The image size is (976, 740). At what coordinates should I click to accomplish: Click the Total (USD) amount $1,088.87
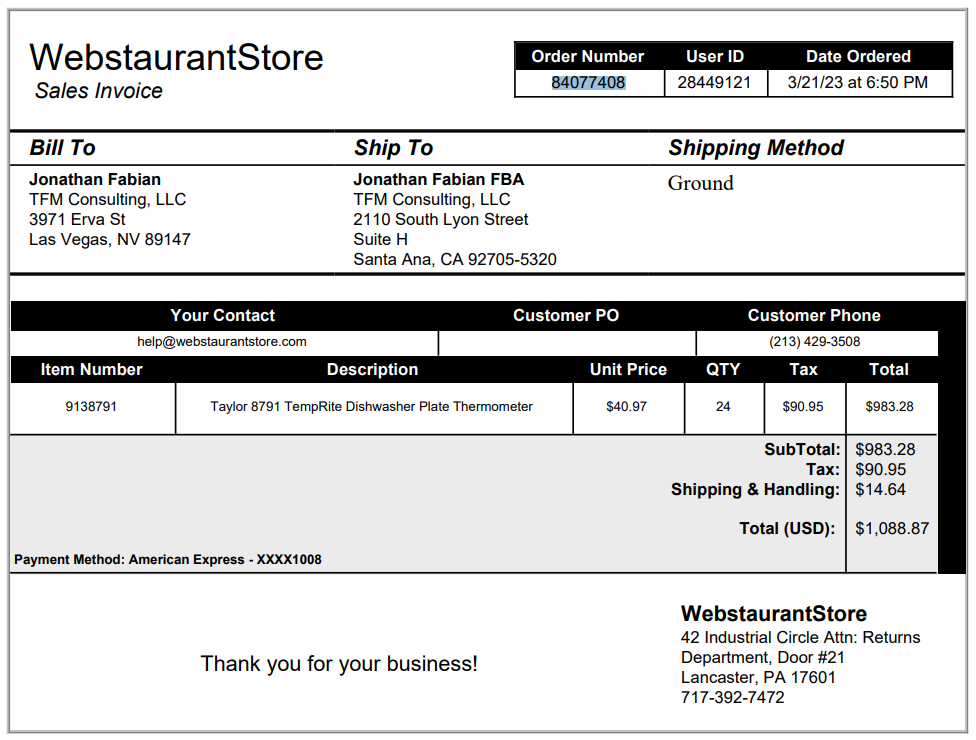click(892, 529)
